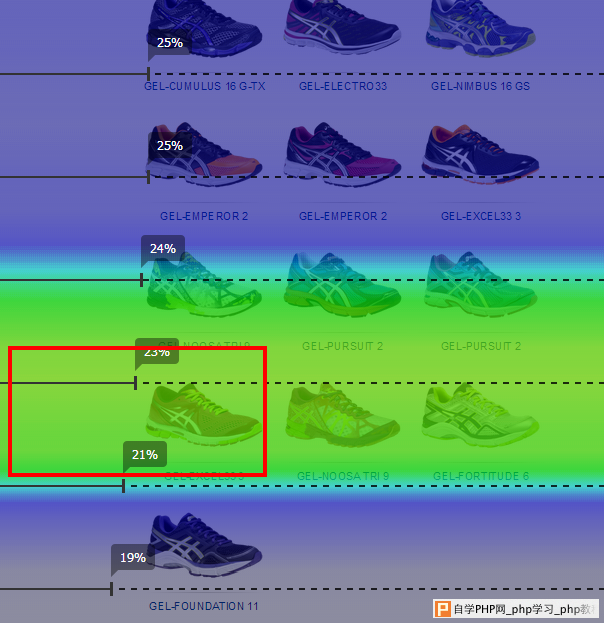Click the GEL-CUMULUS 16 G-TX product name
Viewport: 604px width, 623px height.
(204, 86)
